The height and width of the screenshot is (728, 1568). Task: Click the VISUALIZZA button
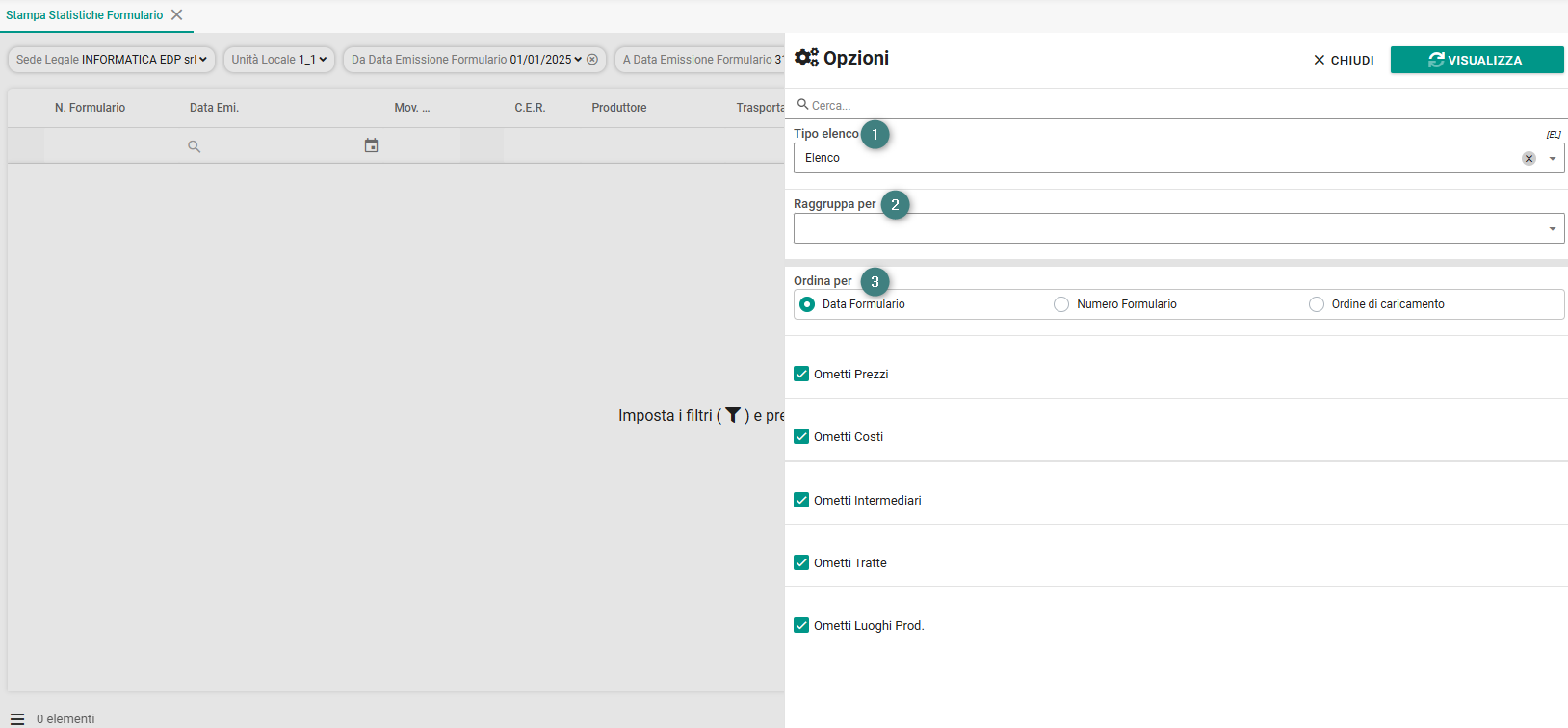click(1477, 60)
